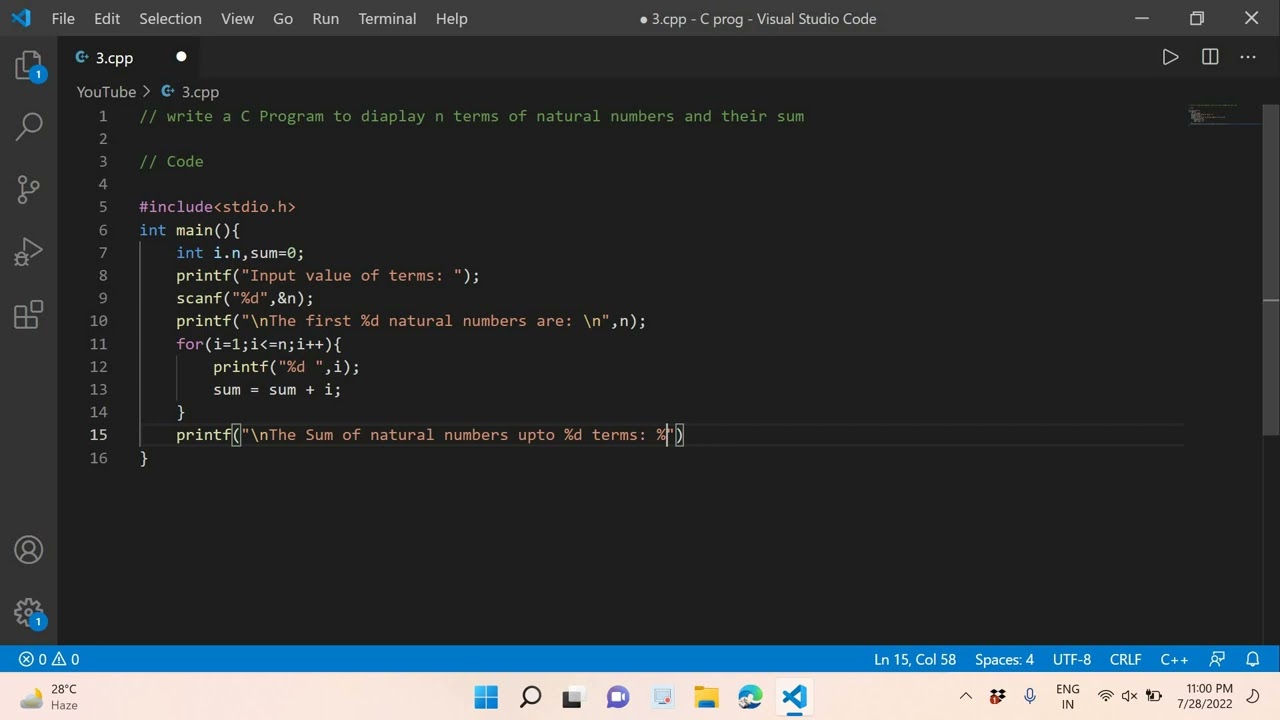Screen dimensions: 1280x720
Task: Open the Run and Debug view
Action: point(29,251)
